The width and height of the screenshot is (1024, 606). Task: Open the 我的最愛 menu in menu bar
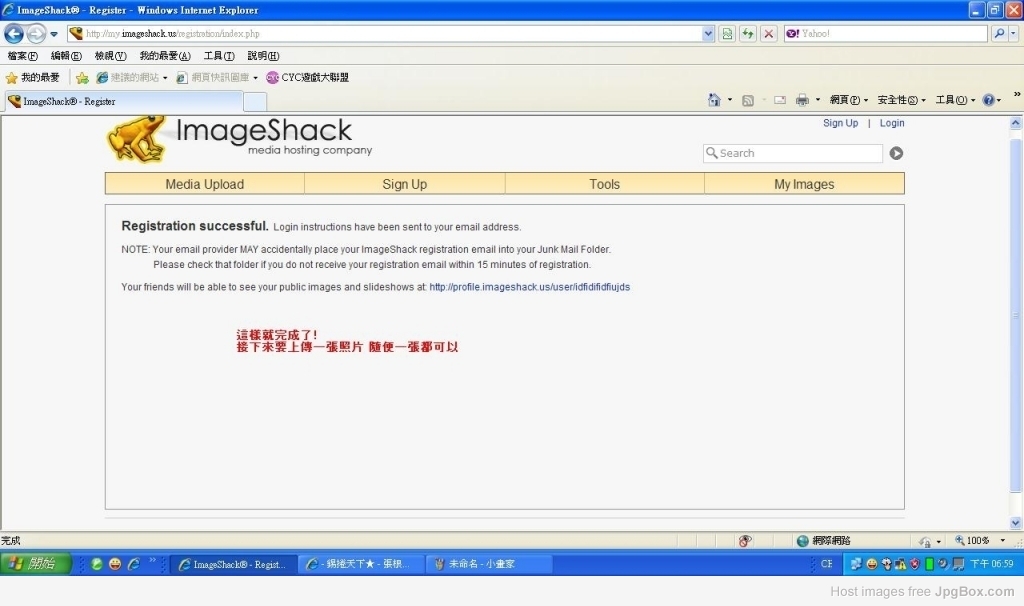[x=164, y=56]
